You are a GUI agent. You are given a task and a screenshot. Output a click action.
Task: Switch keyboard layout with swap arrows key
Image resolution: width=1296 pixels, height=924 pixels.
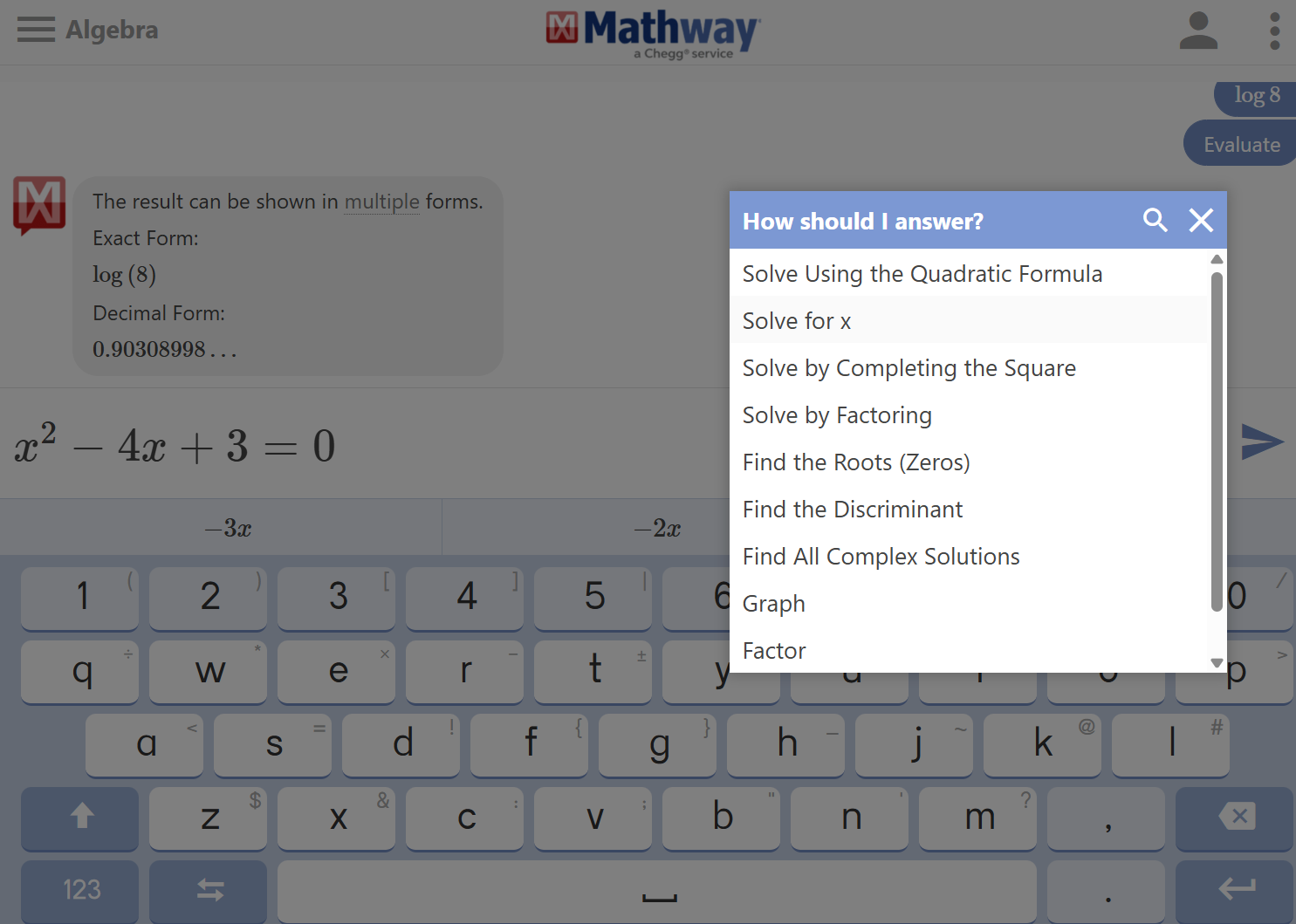[209, 891]
